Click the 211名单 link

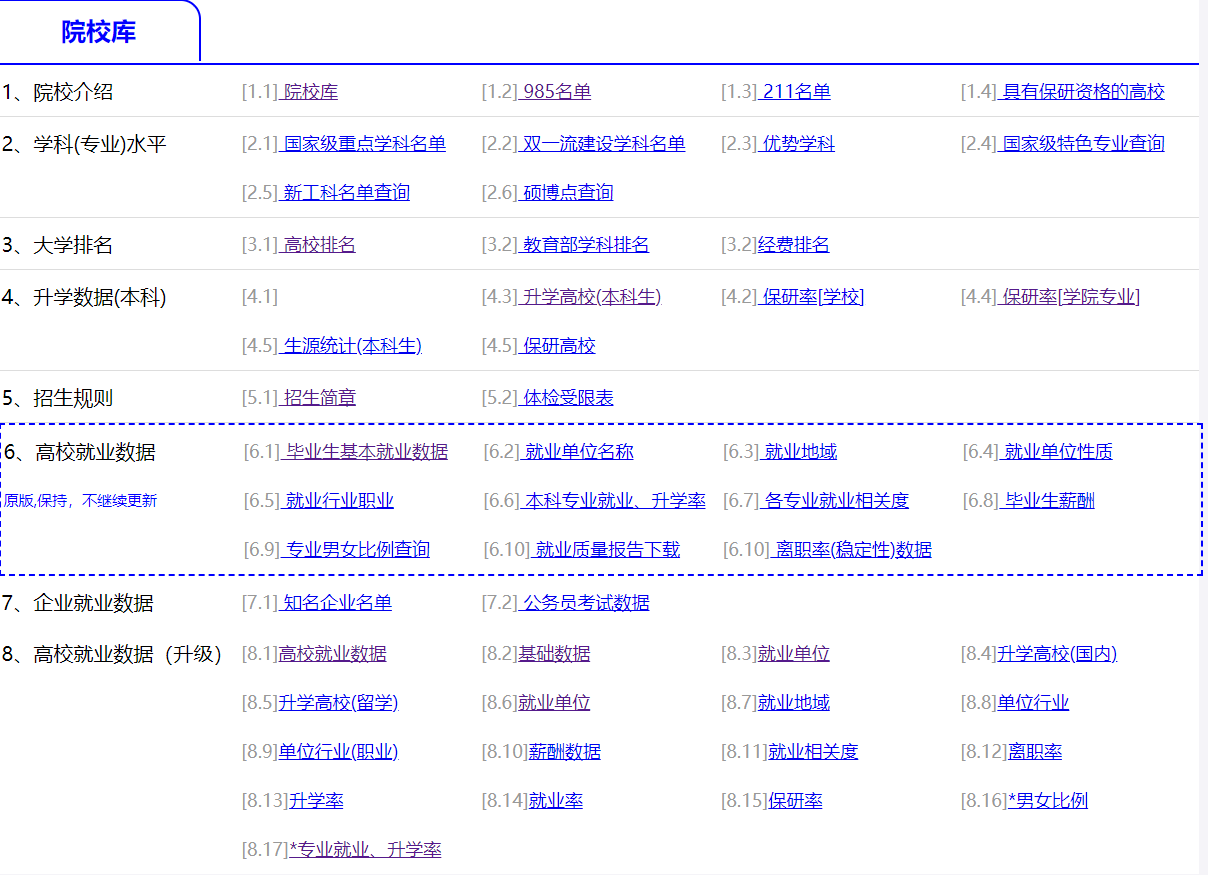[795, 92]
